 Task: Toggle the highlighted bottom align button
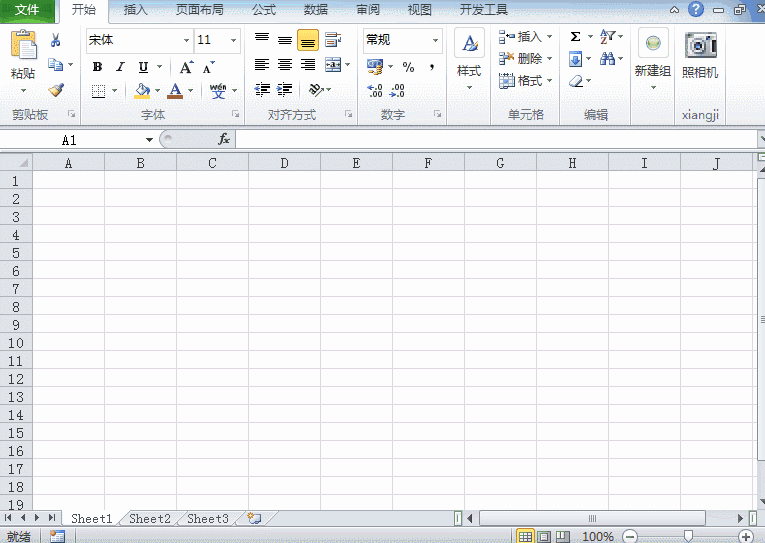click(308, 40)
